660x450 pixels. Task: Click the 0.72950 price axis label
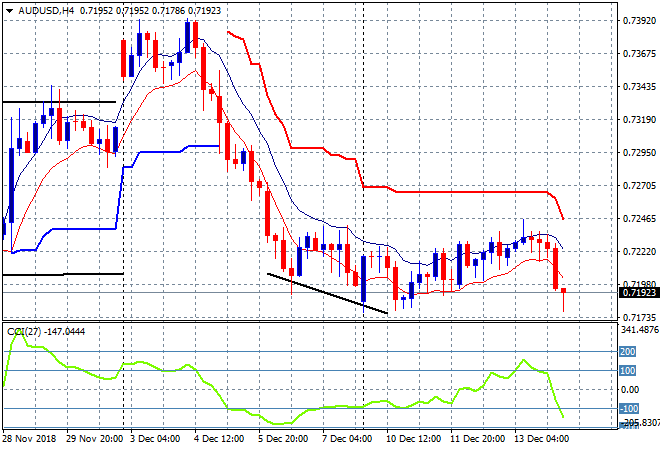639,152
